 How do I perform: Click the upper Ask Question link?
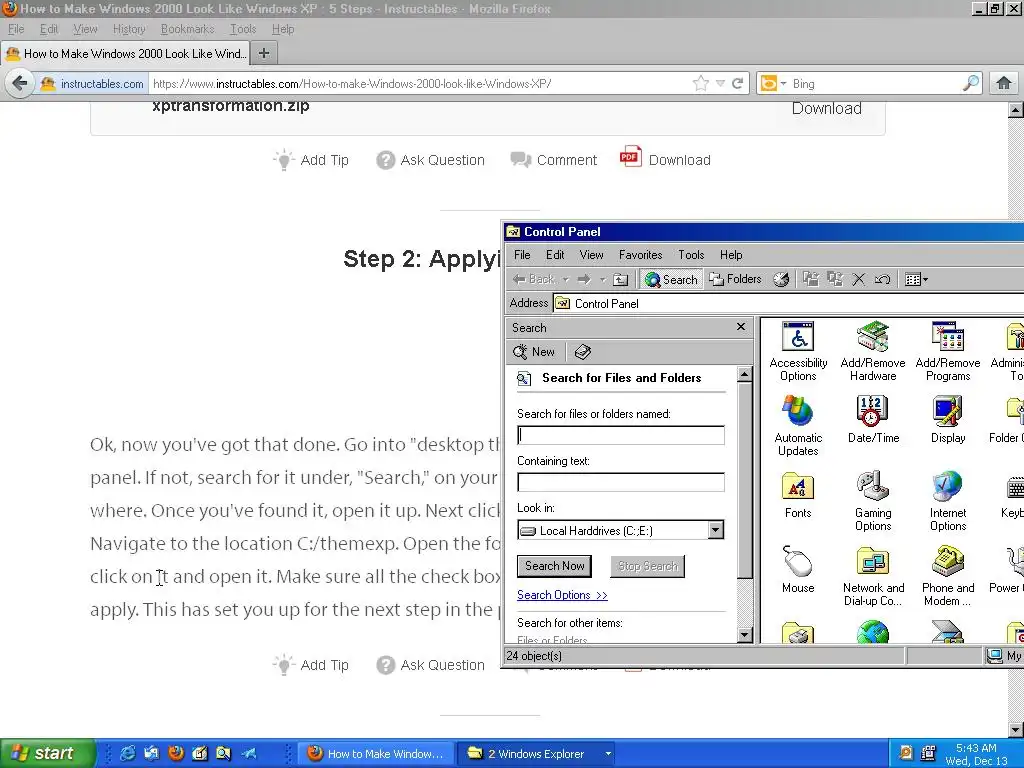coord(431,160)
